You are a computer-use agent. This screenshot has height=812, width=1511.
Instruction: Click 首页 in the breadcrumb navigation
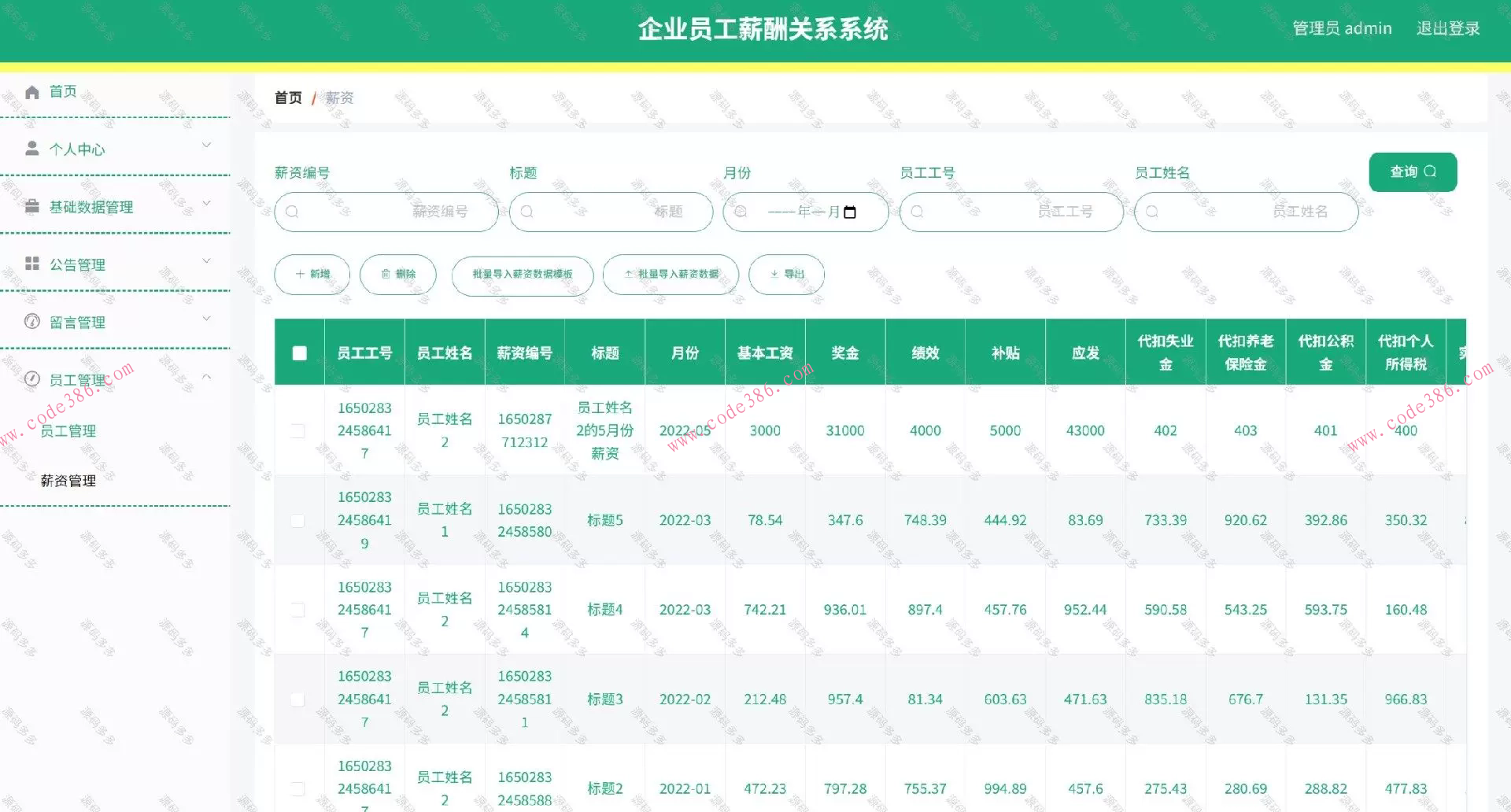[x=288, y=97]
